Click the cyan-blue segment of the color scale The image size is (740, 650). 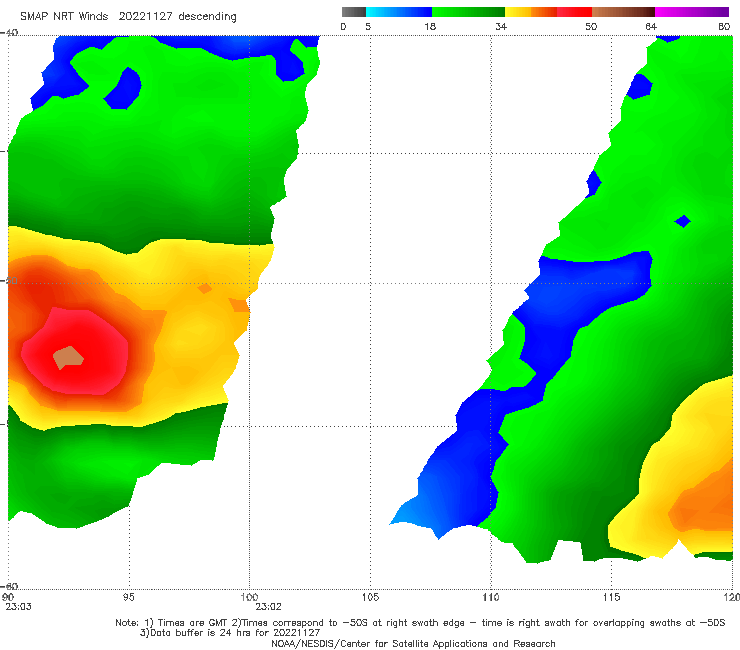tap(399, 12)
